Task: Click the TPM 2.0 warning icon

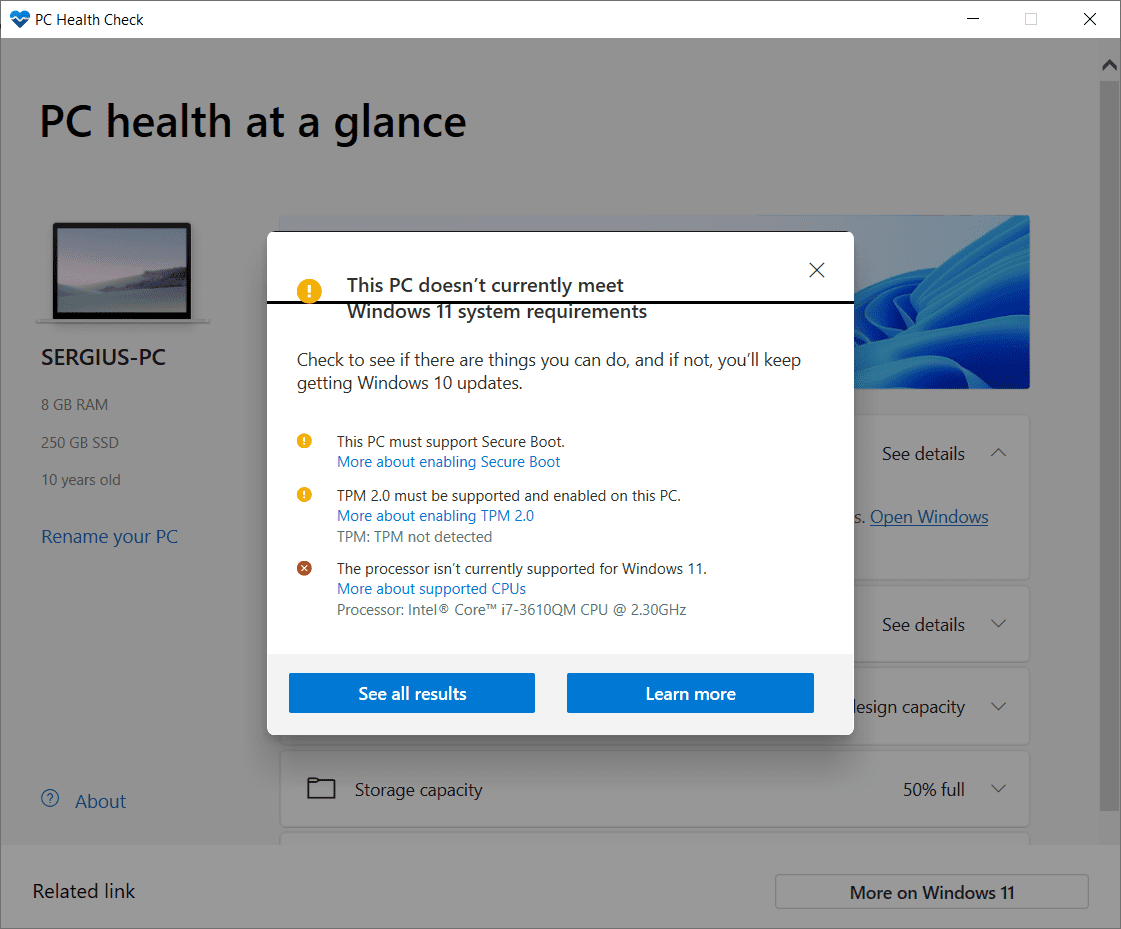Action: [305, 495]
